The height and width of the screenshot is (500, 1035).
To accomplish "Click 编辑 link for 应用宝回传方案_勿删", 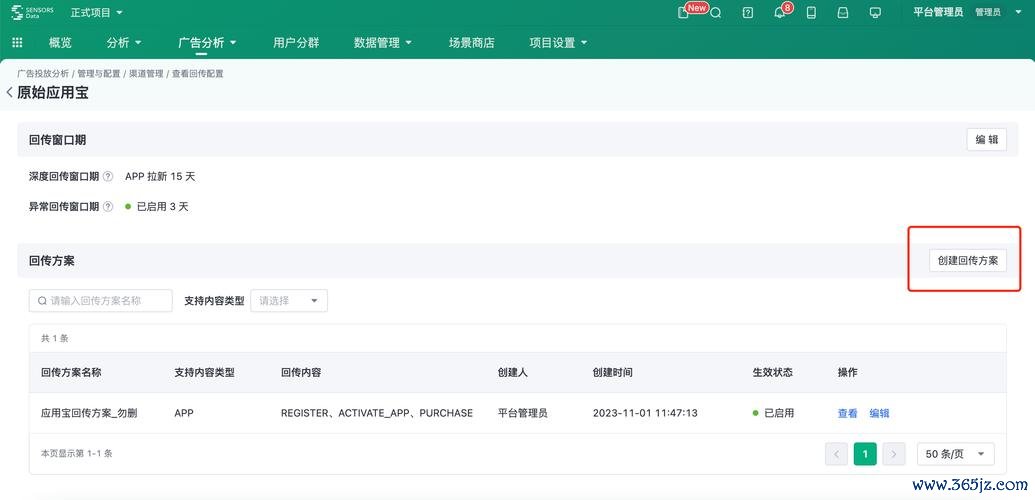I will pyautogui.click(x=879, y=413).
